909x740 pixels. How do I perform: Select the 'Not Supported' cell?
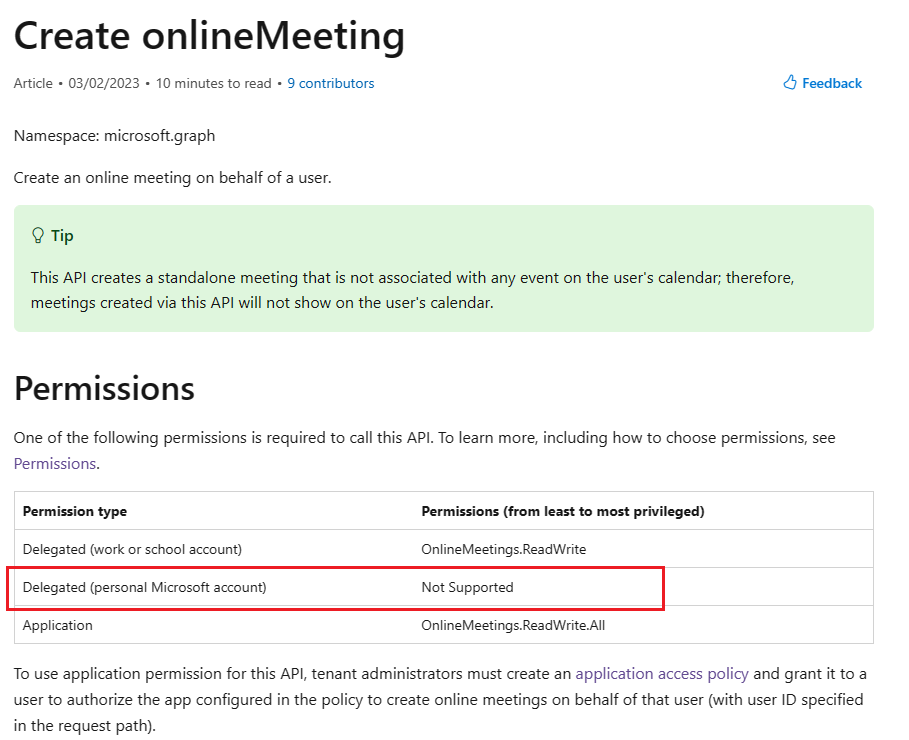(467, 587)
